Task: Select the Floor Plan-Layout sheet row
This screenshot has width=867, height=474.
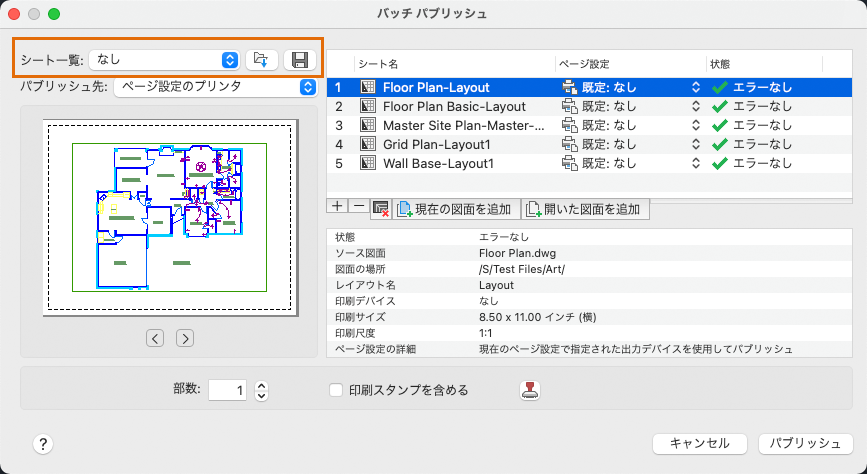Action: click(589, 87)
